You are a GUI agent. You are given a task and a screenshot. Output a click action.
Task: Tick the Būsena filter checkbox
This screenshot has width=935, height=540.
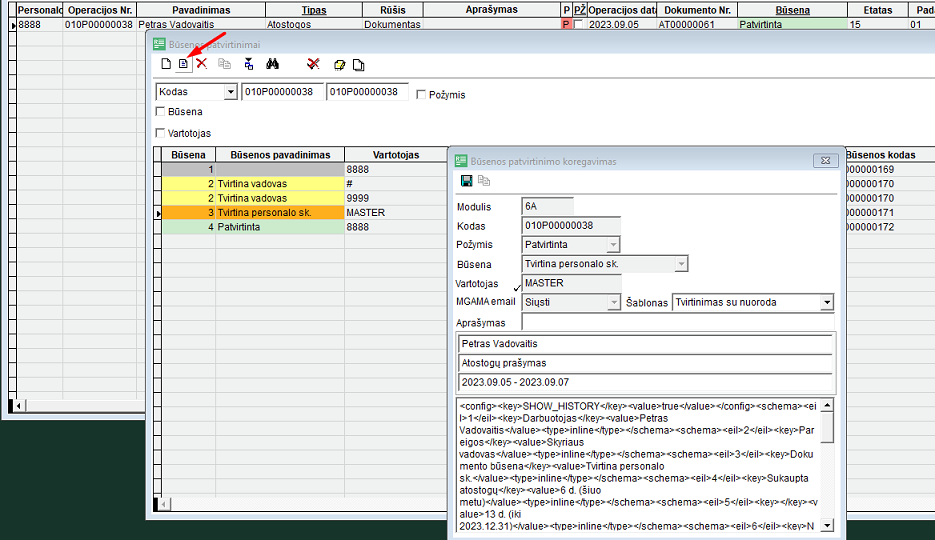pyautogui.click(x=161, y=112)
